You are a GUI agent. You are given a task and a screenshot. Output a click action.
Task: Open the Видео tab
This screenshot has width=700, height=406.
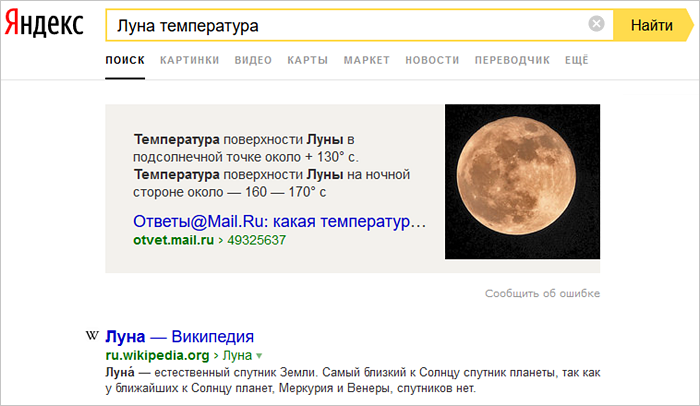(x=253, y=60)
